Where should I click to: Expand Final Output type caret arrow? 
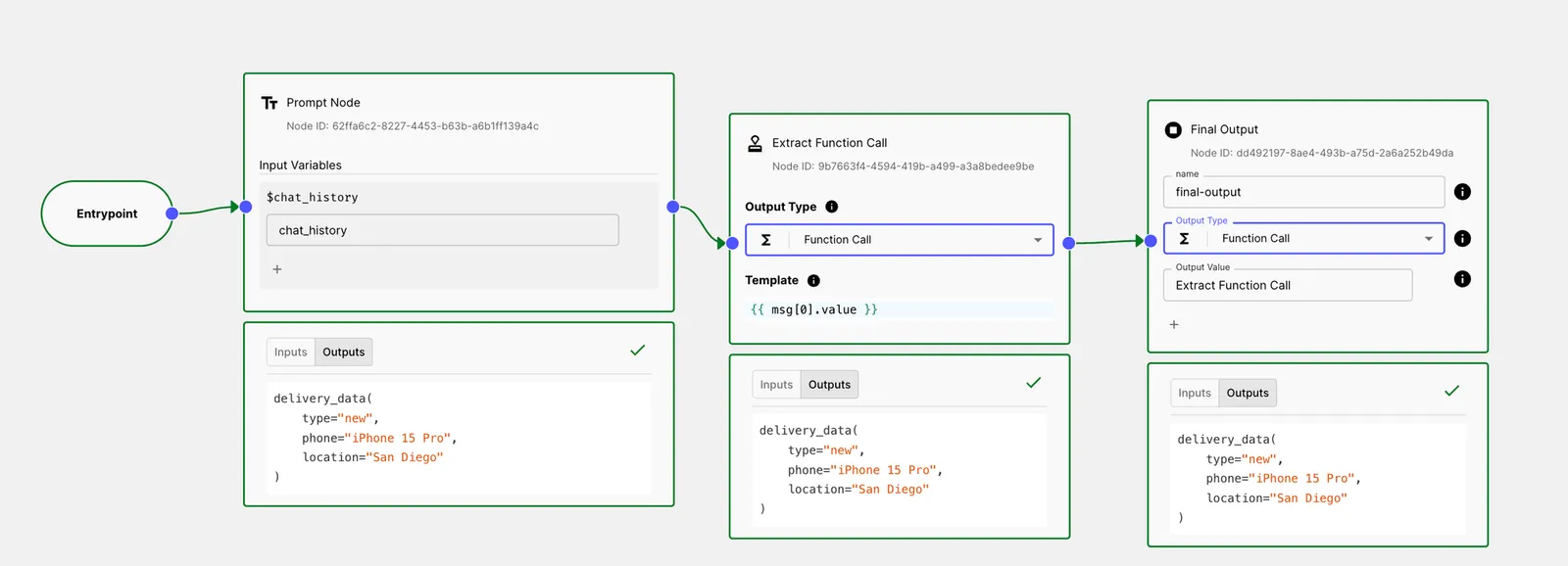1429,239
